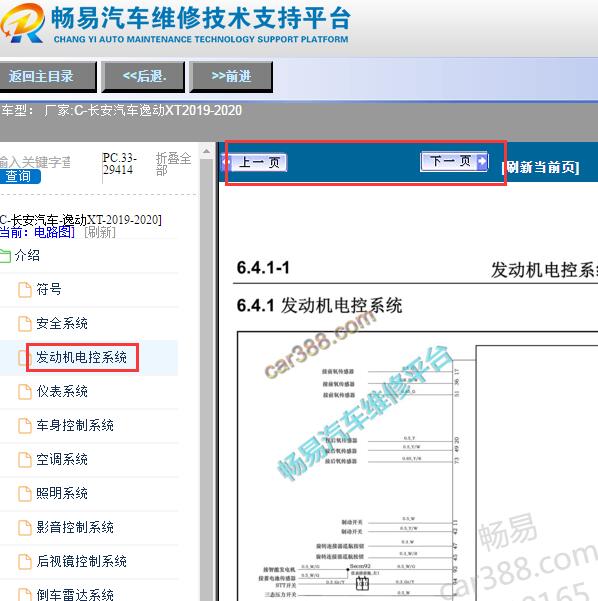Viewport: 598px width, 601px height.
Task: Click the document icon beside 车身控制系统
Action: pyautogui.click(x=25, y=426)
